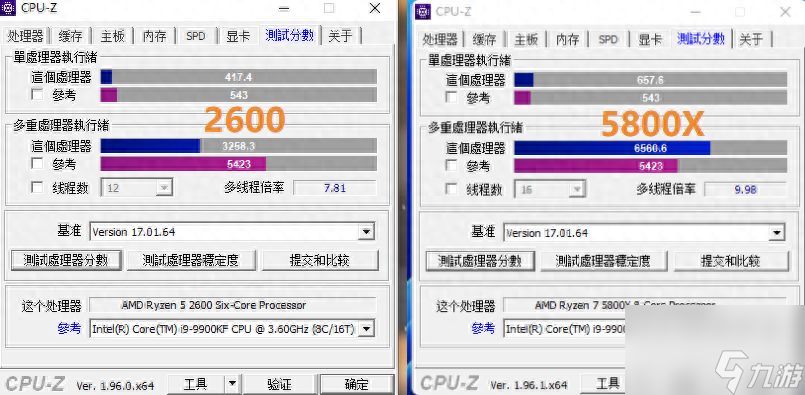The height and width of the screenshot is (395, 805).
Task: Open 基准 Version dropdown in right window
Action: tap(644, 233)
